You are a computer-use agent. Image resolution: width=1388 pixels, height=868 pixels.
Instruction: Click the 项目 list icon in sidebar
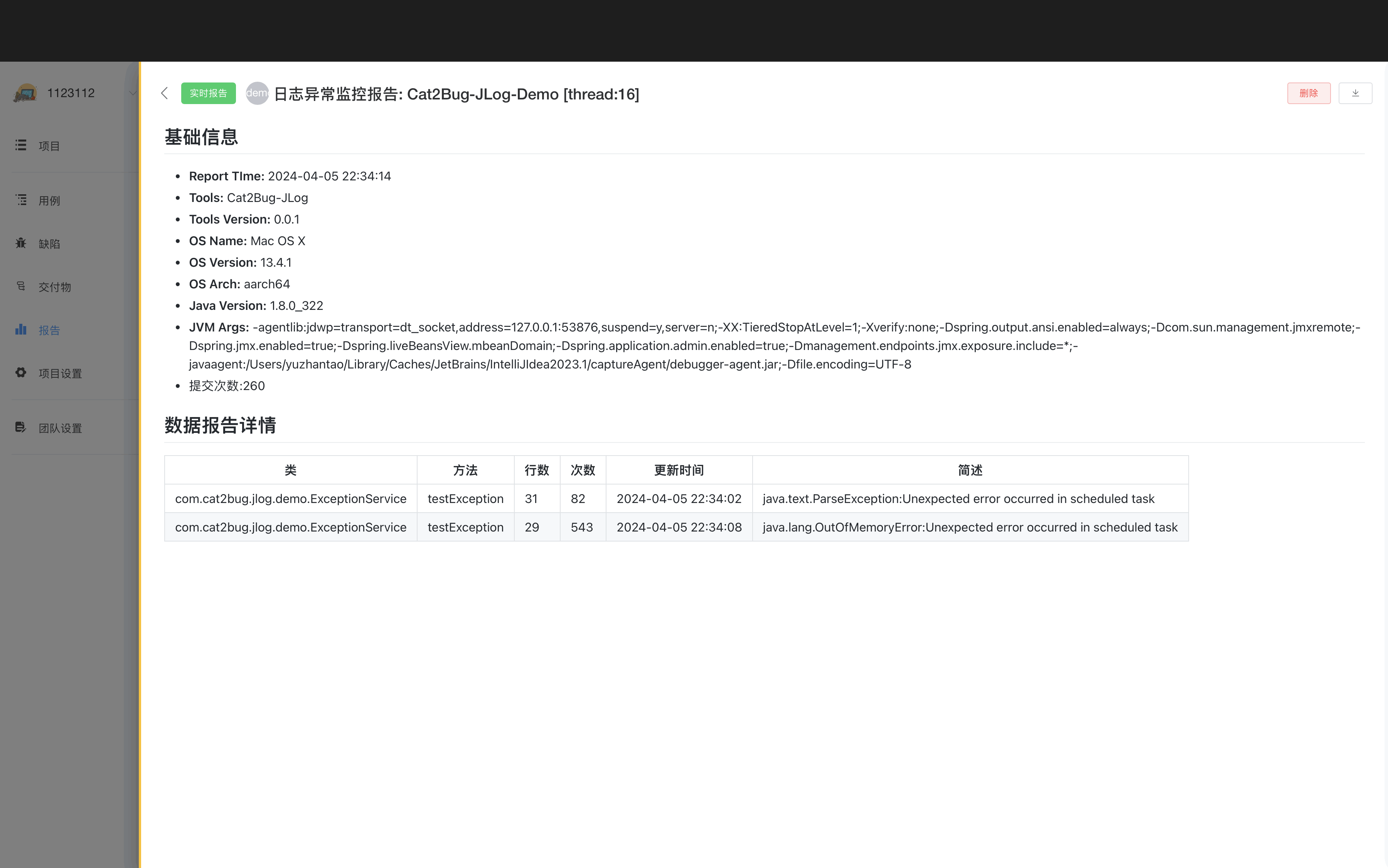click(x=21, y=145)
